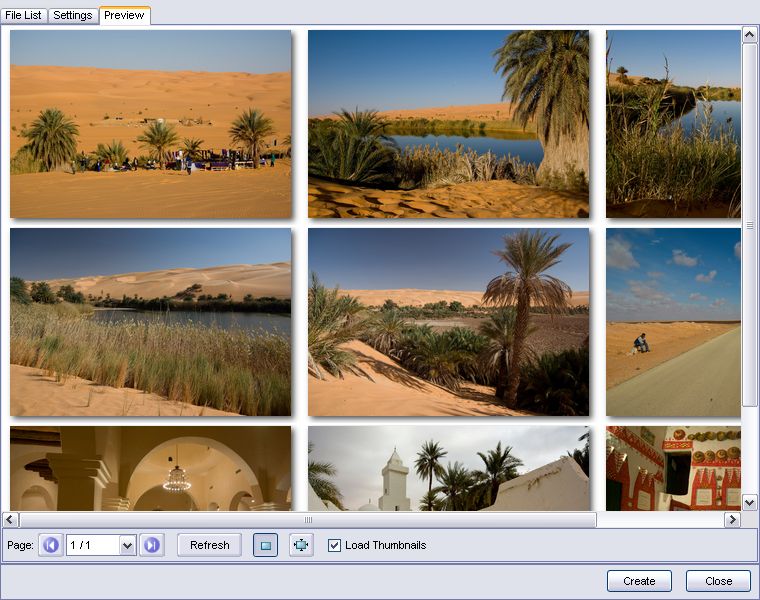
Task: Select the desert camp with palms thumbnail
Action: (151, 124)
